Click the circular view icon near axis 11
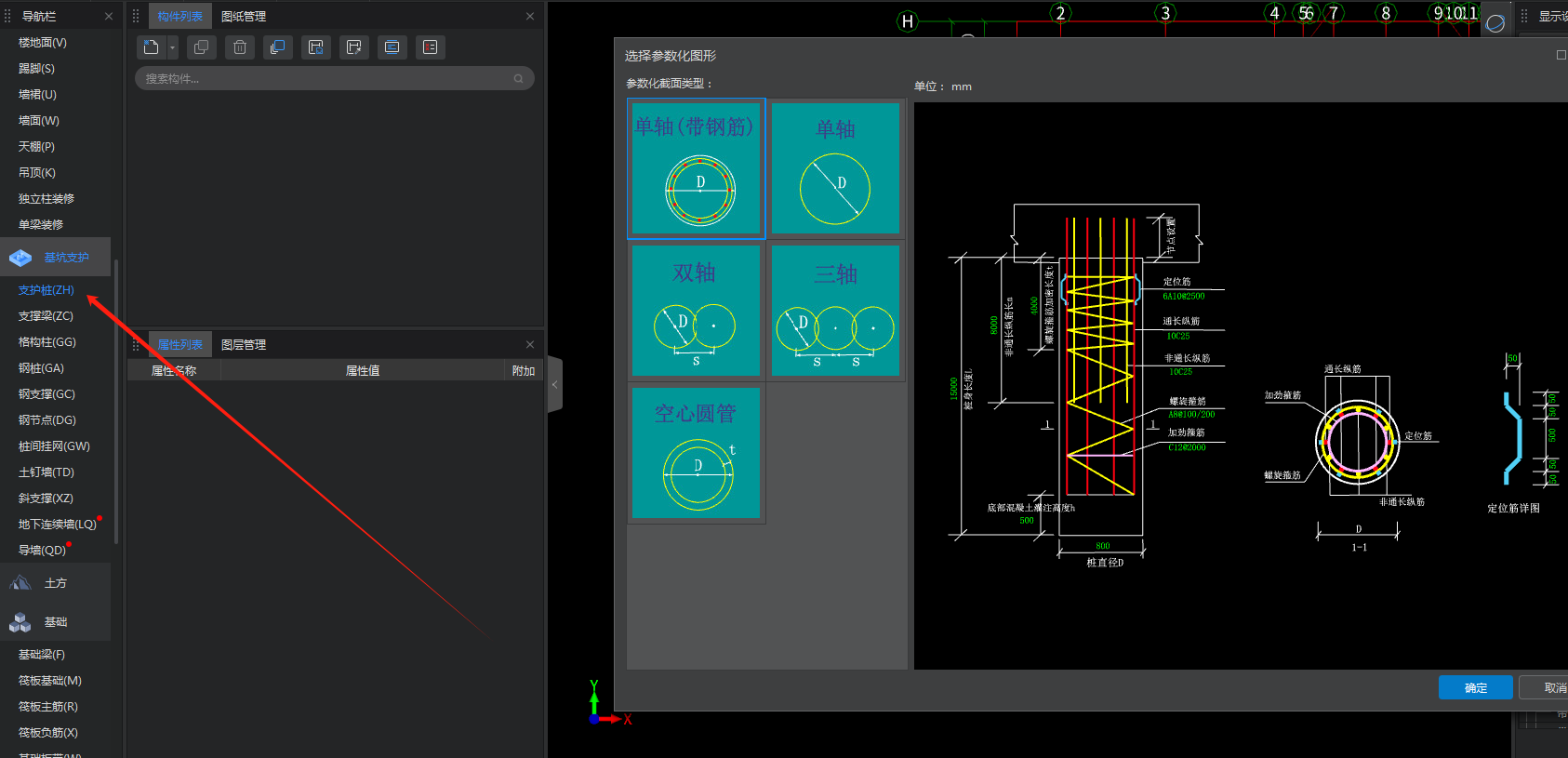Screen dimensions: 1568x758 pos(1495,23)
